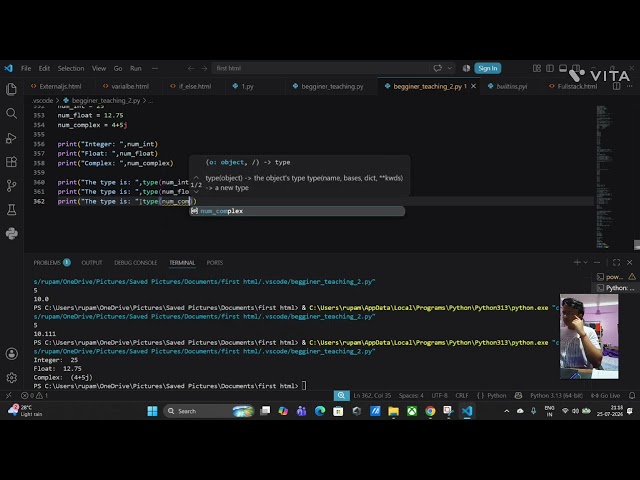Open new terminal launch profile dropdown
Viewport: 640px width, 480px height.
[x=585, y=262]
